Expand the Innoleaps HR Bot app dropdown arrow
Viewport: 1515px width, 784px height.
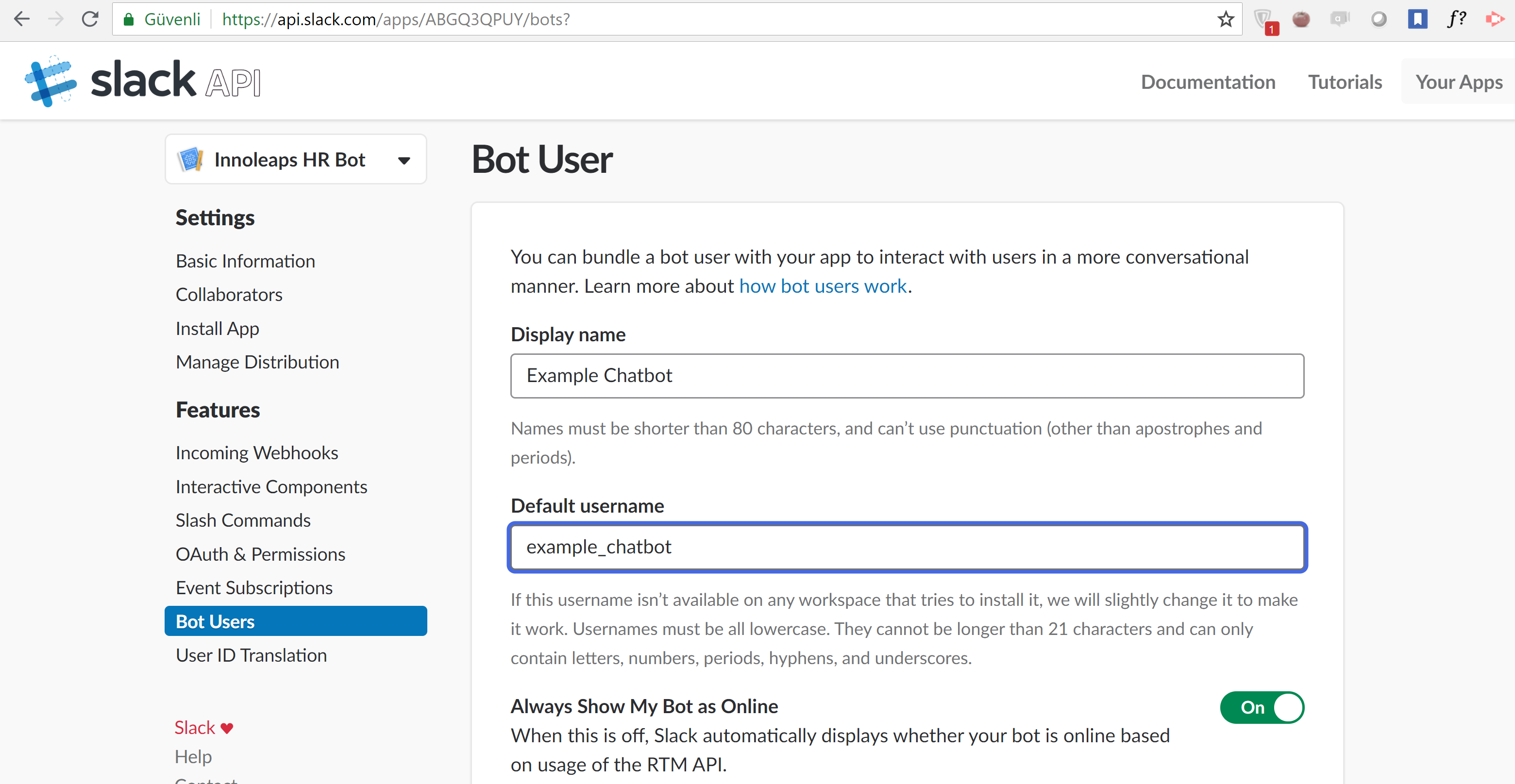pyautogui.click(x=404, y=160)
